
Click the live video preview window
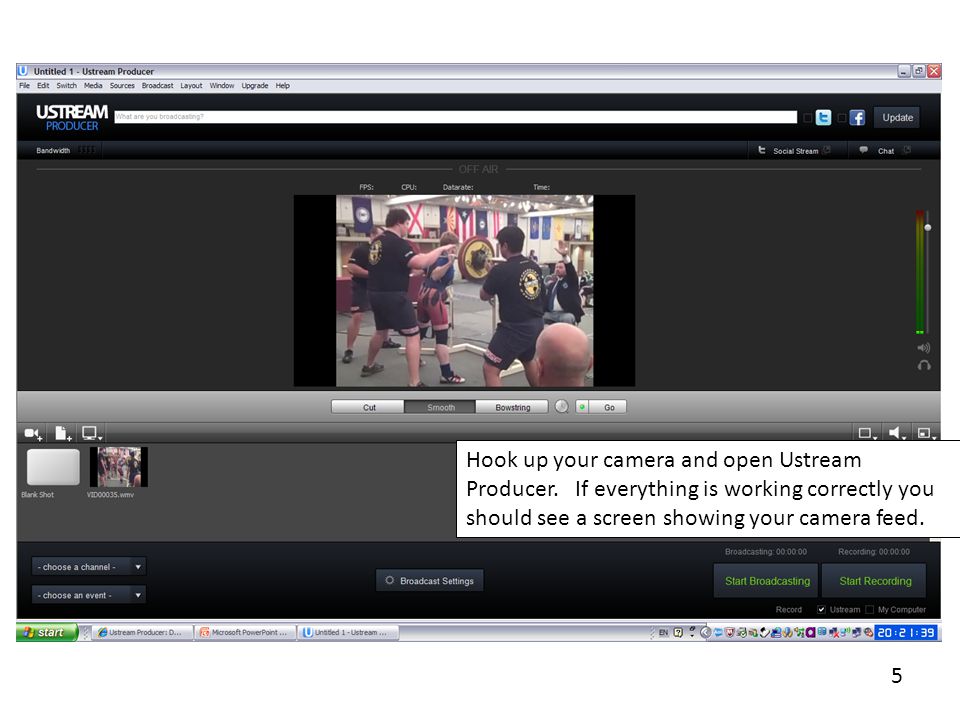pyautogui.click(x=464, y=291)
